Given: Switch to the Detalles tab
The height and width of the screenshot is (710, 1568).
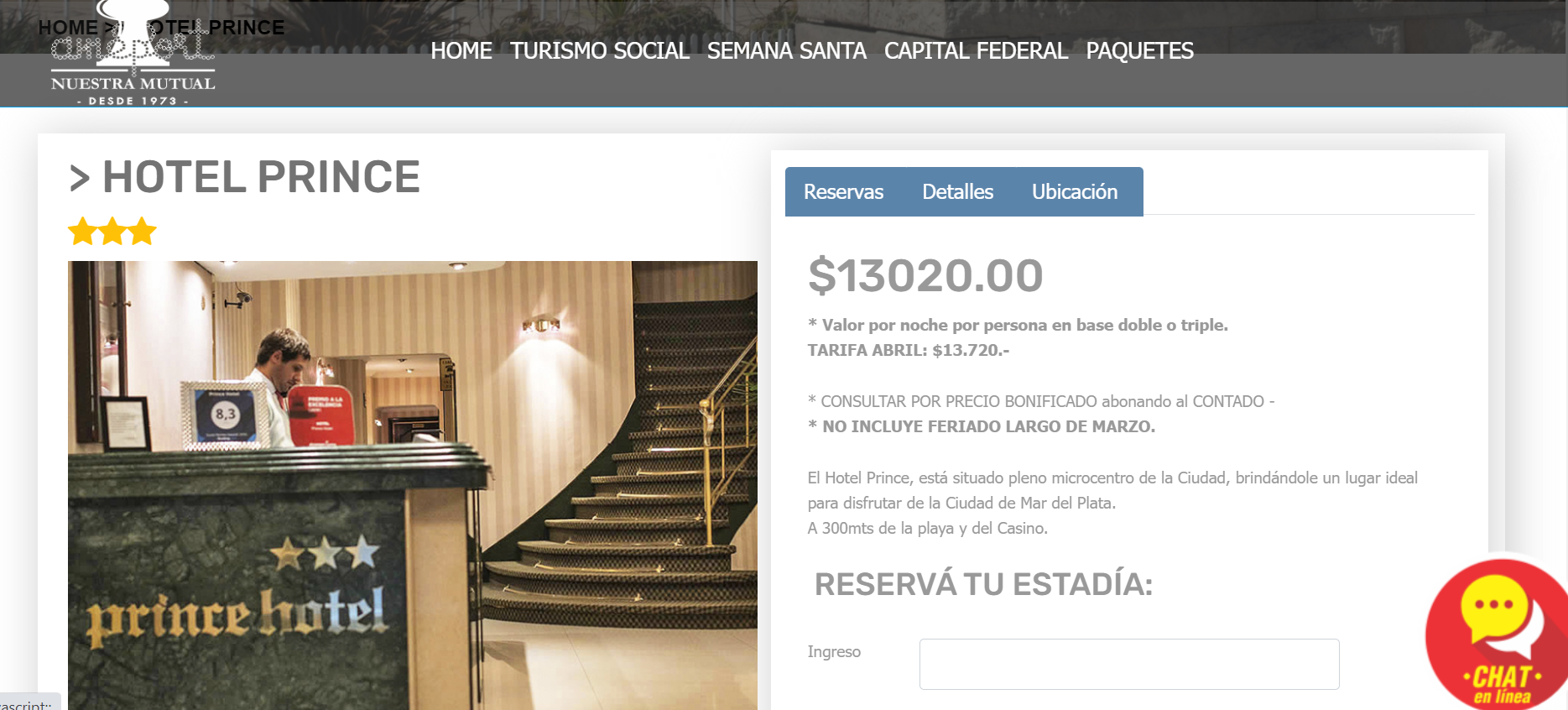Looking at the screenshot, I should pyautogui.click(x=957, y=192).
